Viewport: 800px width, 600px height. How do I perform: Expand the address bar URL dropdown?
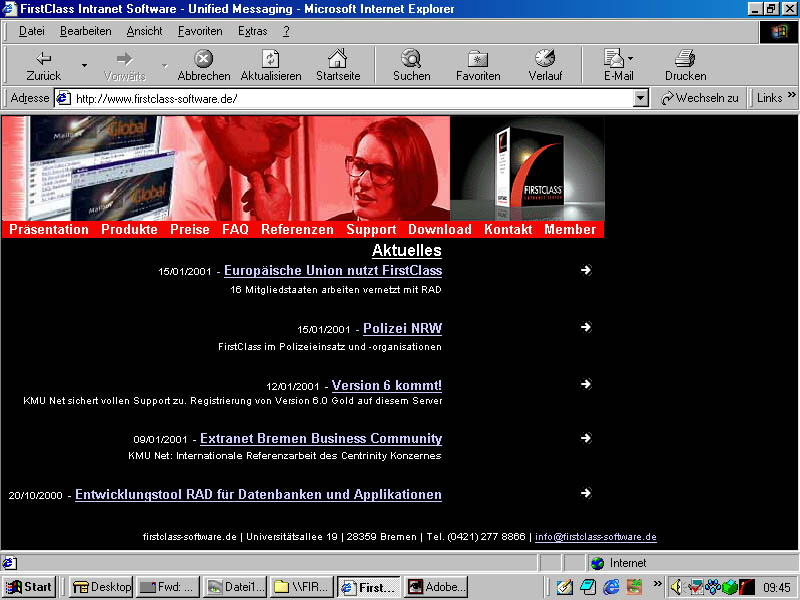click(641, 98)
